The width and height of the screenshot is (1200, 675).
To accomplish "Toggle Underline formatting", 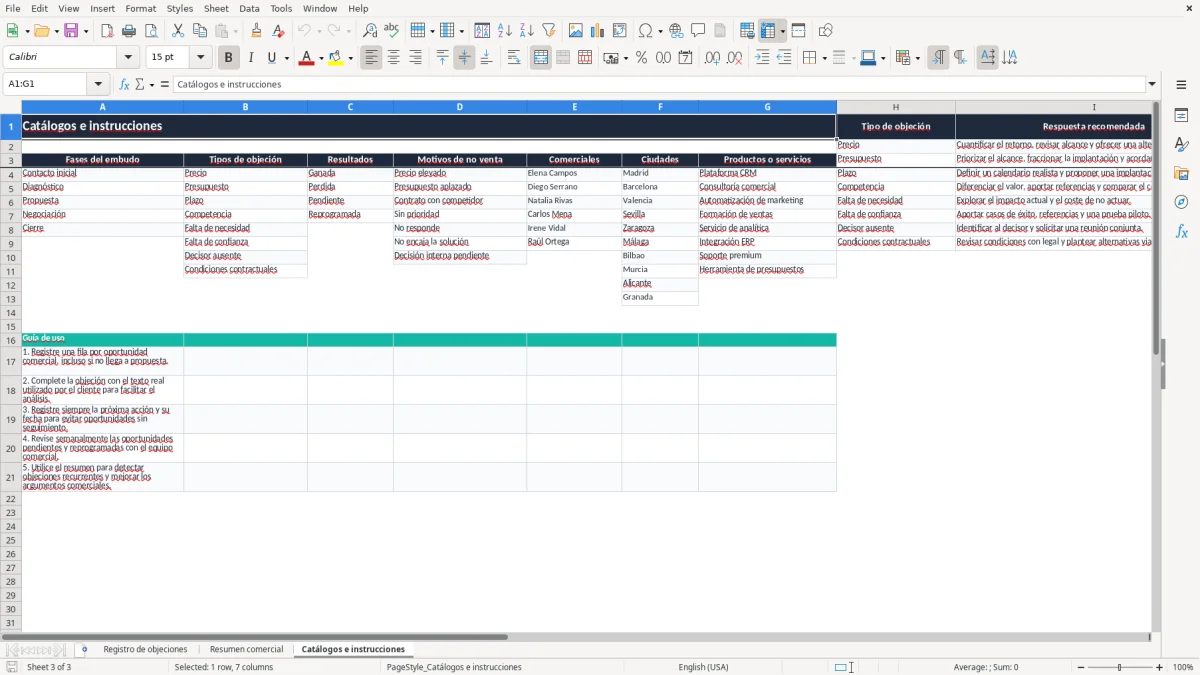I will tap(271, 58).
